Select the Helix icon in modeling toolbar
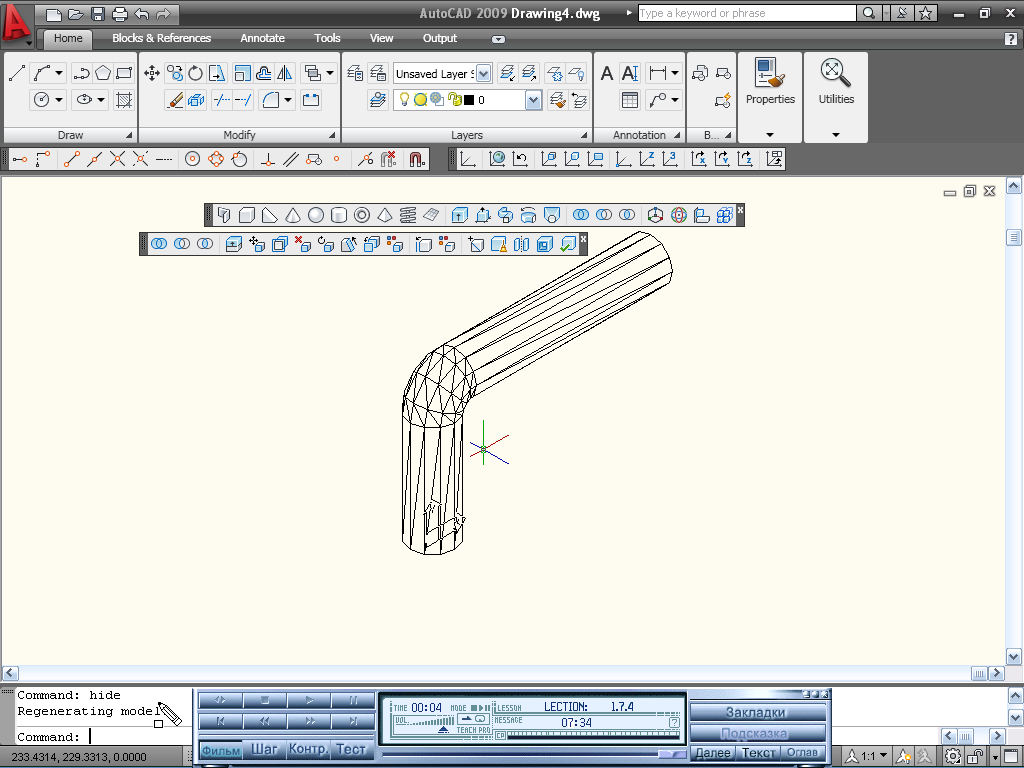Screen dimensions: 1024x768 tap(408, 215)
